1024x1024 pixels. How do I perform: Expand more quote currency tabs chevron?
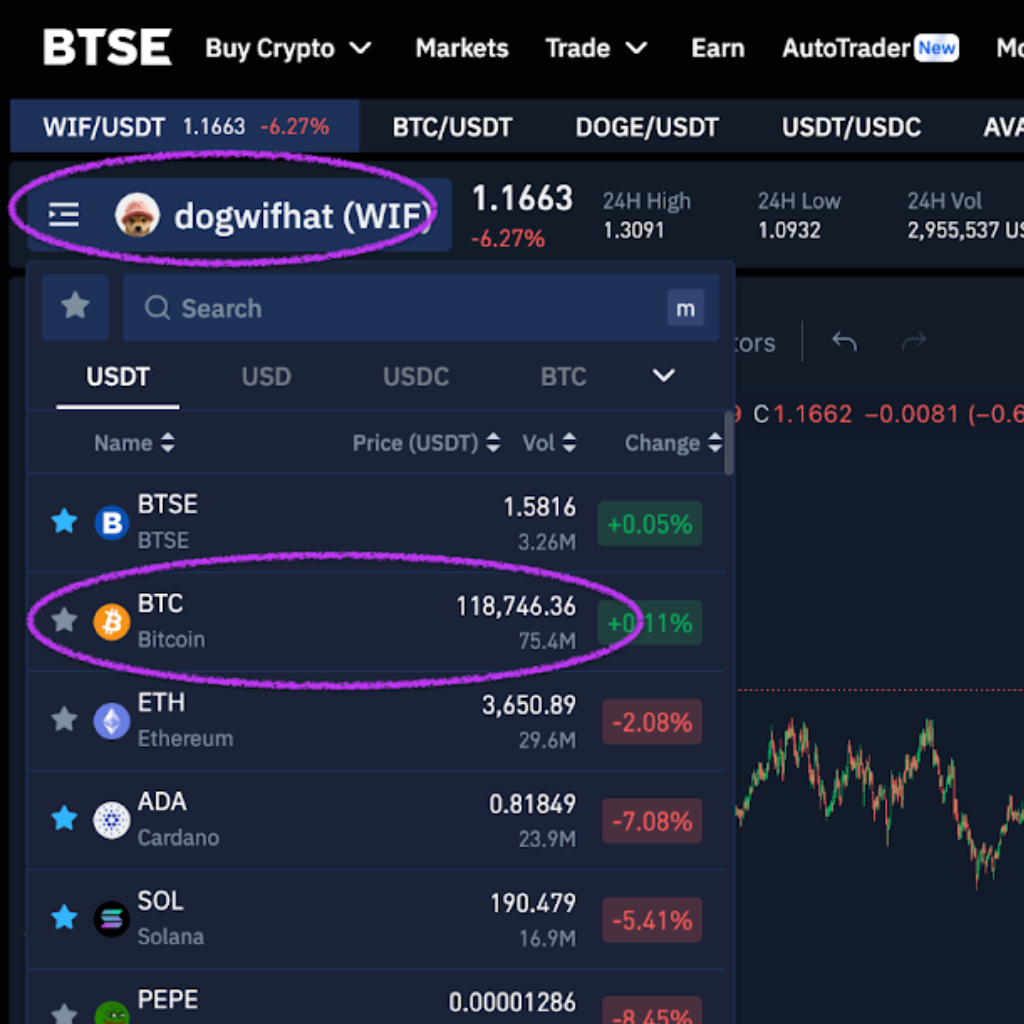tap(664, 376)
